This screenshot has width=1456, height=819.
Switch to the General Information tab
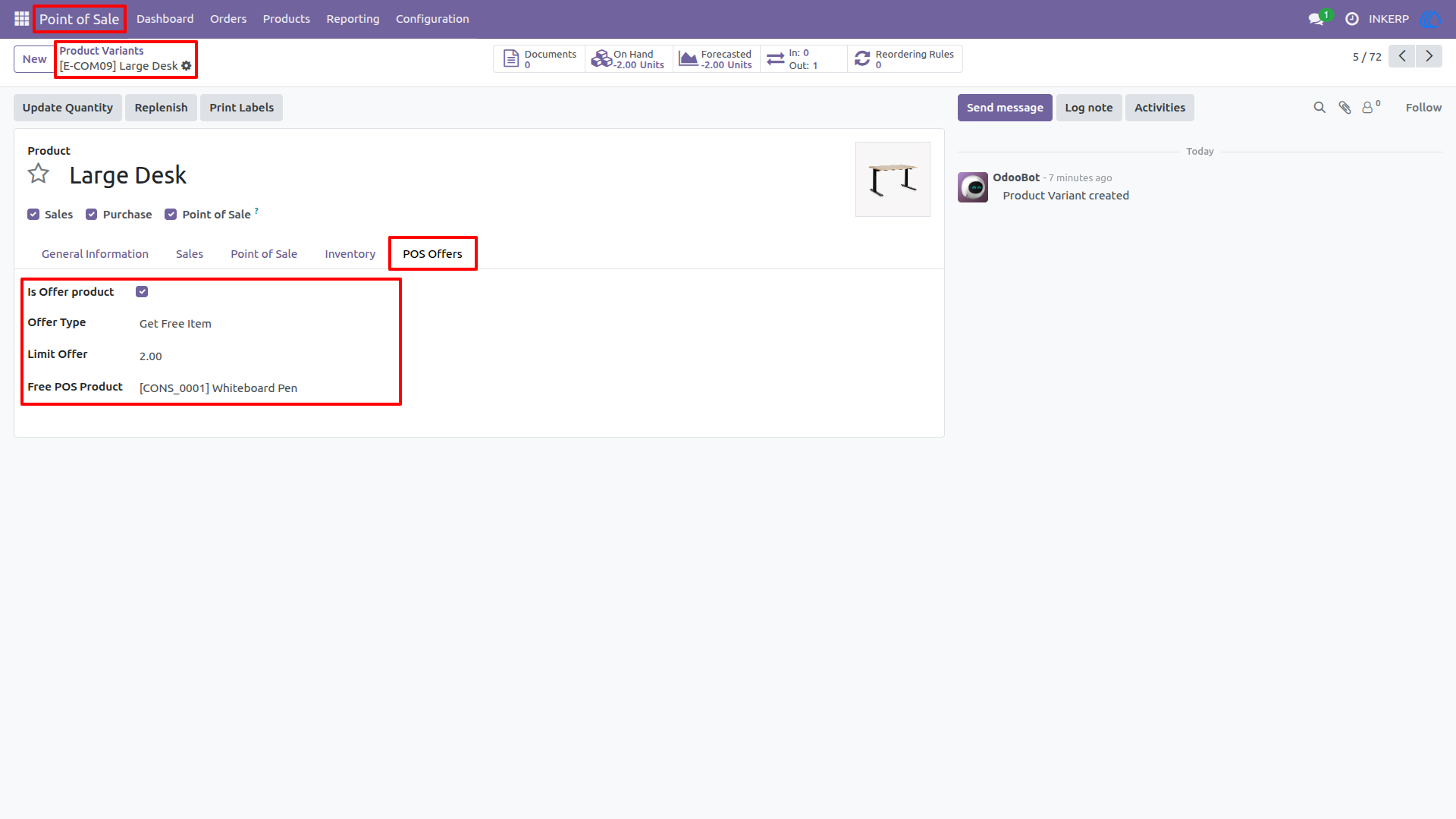95,254
